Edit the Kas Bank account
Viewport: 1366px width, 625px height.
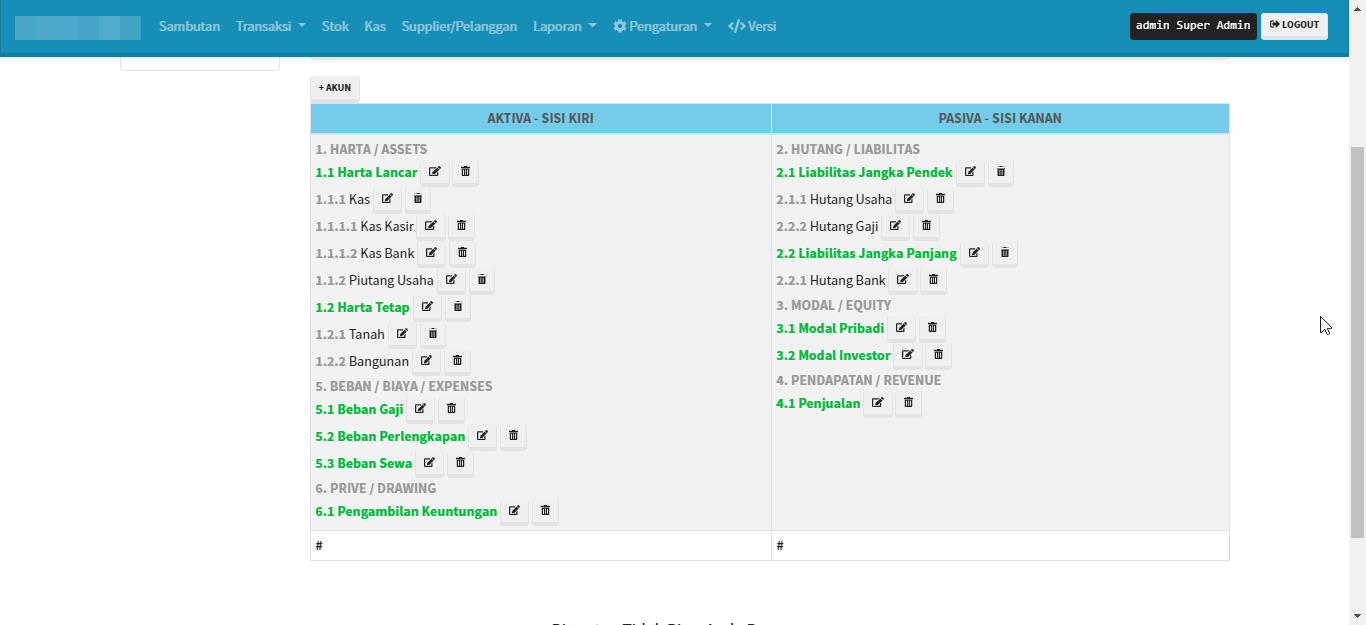[431, 253]
